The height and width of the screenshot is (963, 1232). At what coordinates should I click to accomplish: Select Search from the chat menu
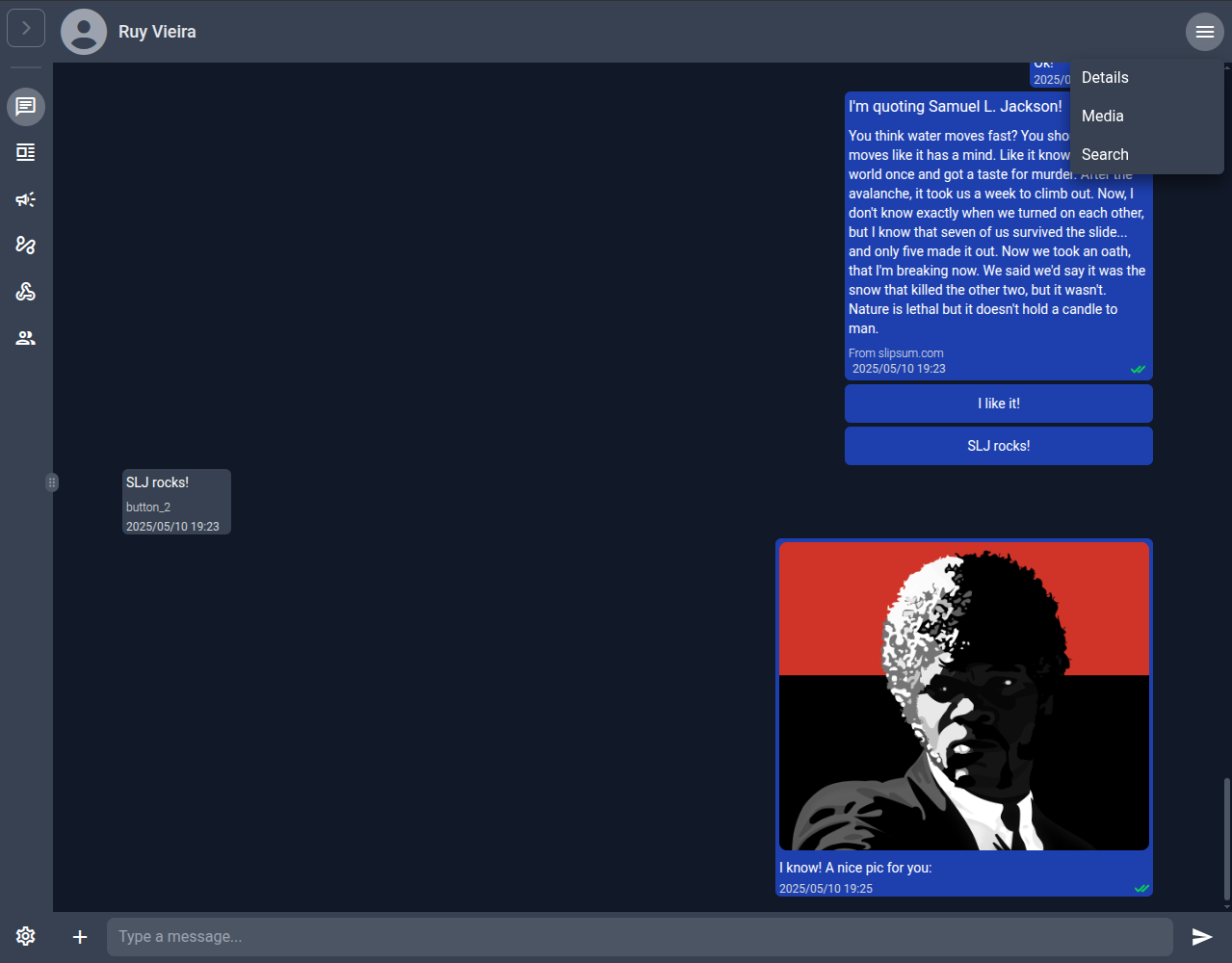[x=1105, y=155]
